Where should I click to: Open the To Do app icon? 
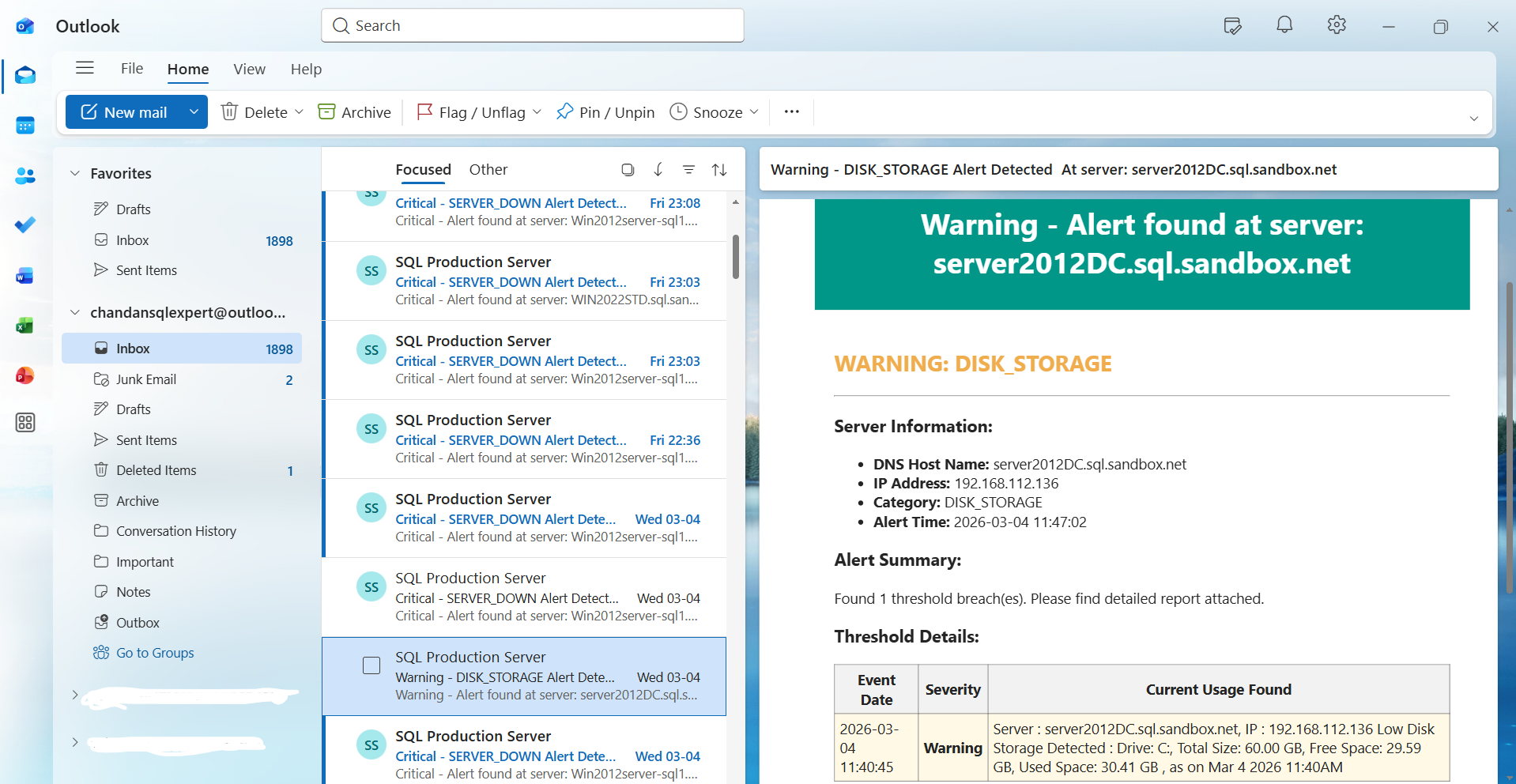click(x=25, y=224)
